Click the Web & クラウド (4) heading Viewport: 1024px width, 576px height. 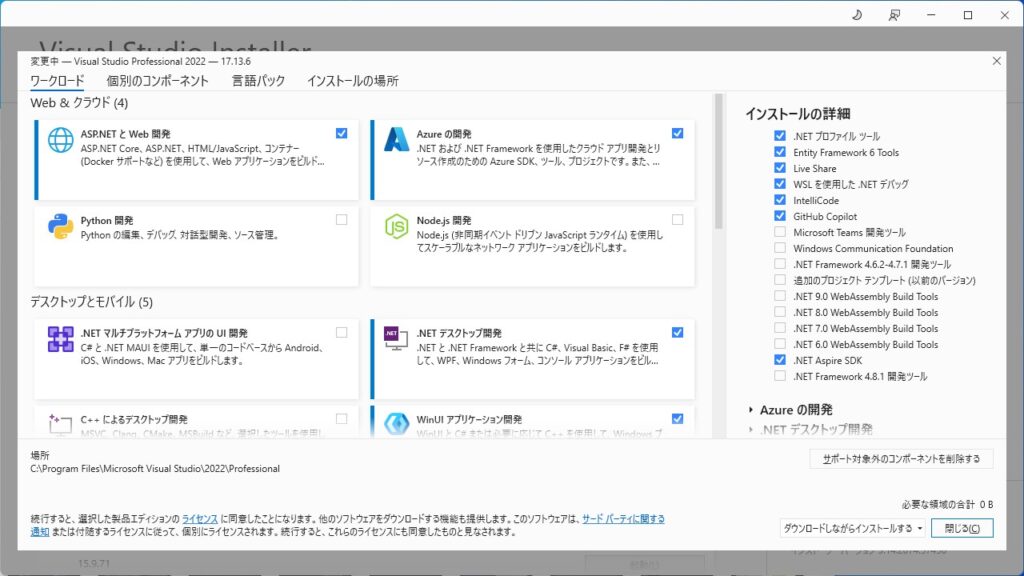(x=79, y=103)
